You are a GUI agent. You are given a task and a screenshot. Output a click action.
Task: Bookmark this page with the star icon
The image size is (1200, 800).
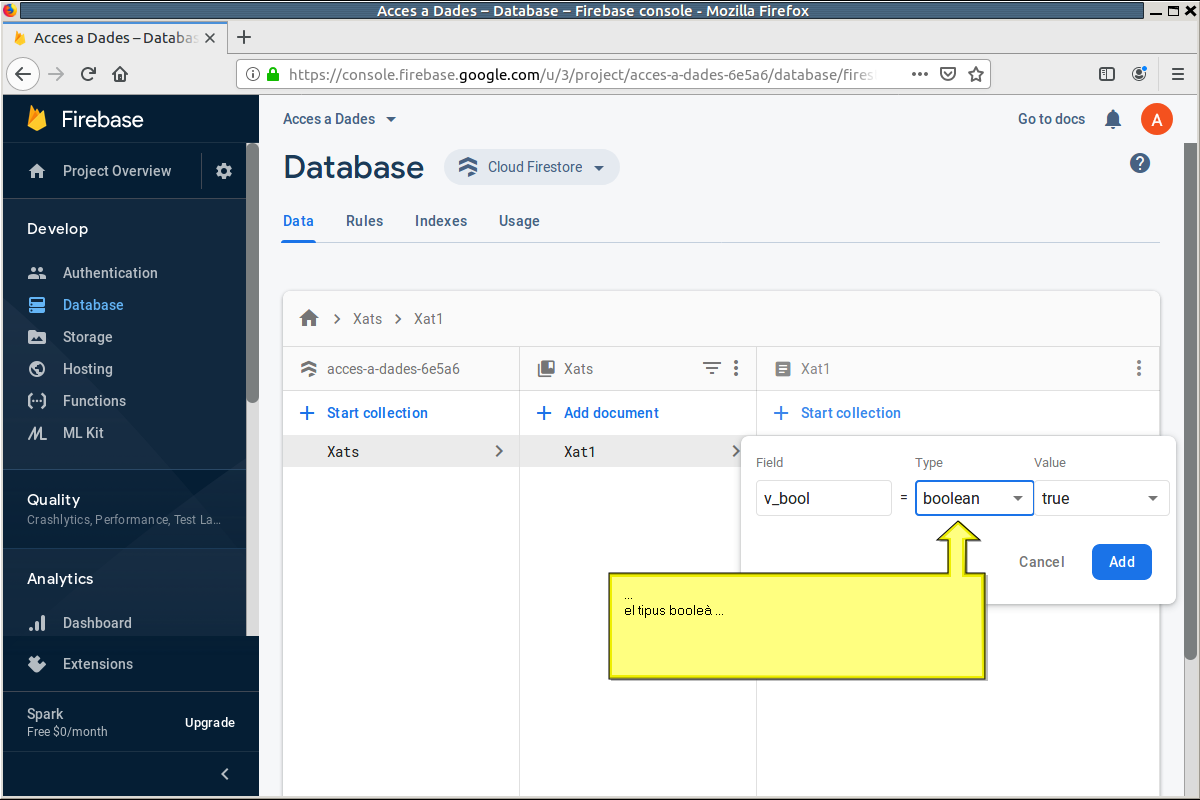[976, 74]
